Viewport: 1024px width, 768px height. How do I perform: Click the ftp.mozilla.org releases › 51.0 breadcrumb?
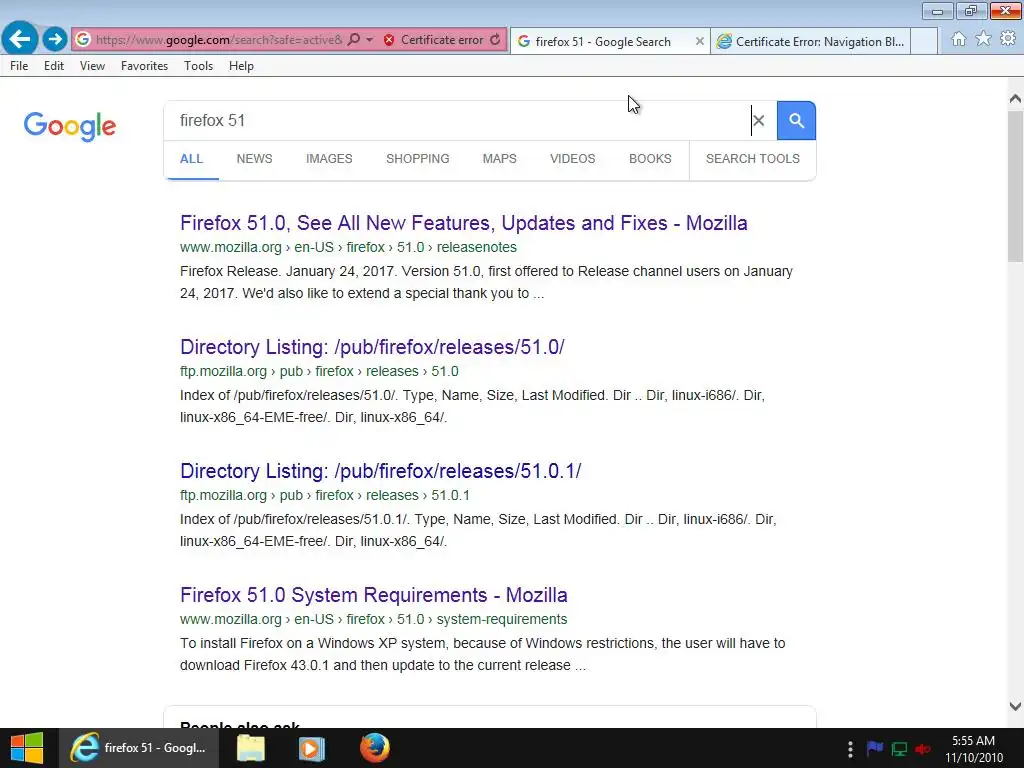coord(319,372)
